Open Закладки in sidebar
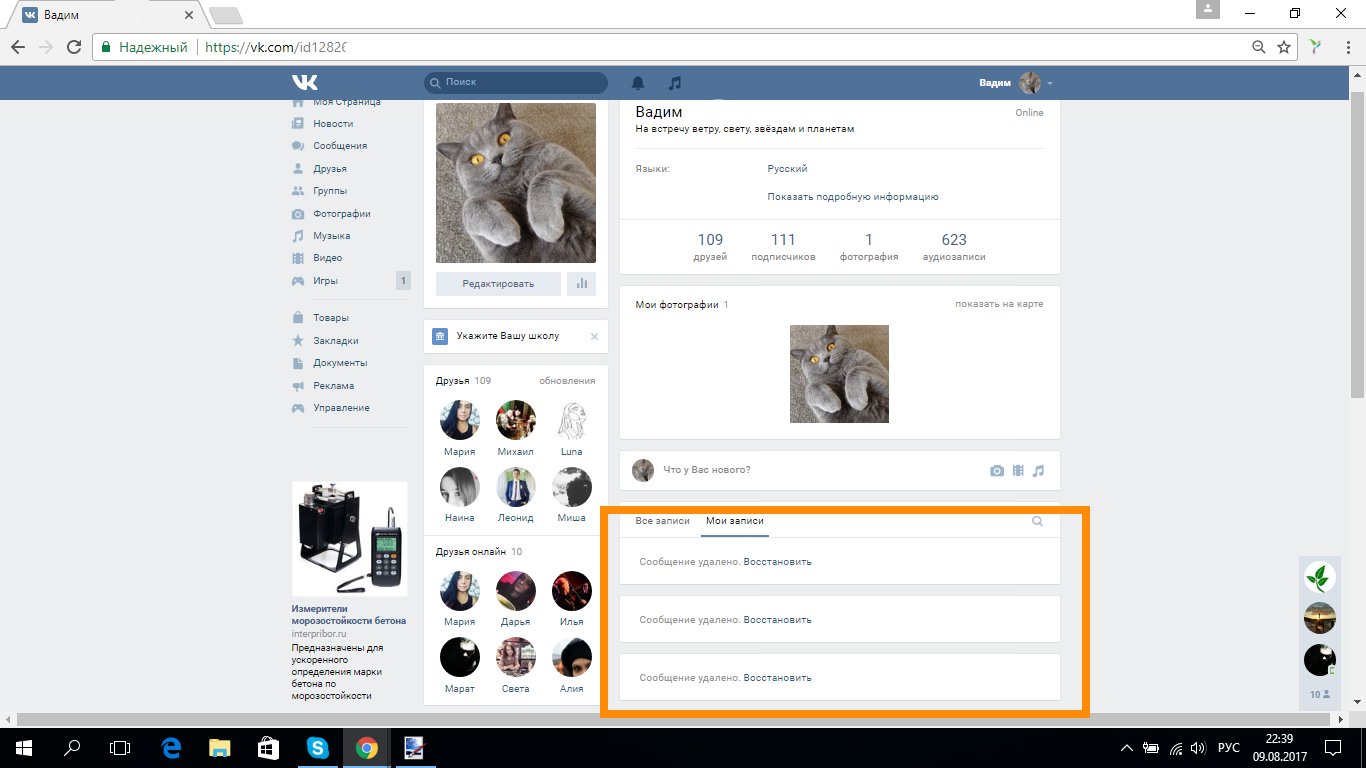The height and width of the screenshot is (768, 1366). coord(335,341)
